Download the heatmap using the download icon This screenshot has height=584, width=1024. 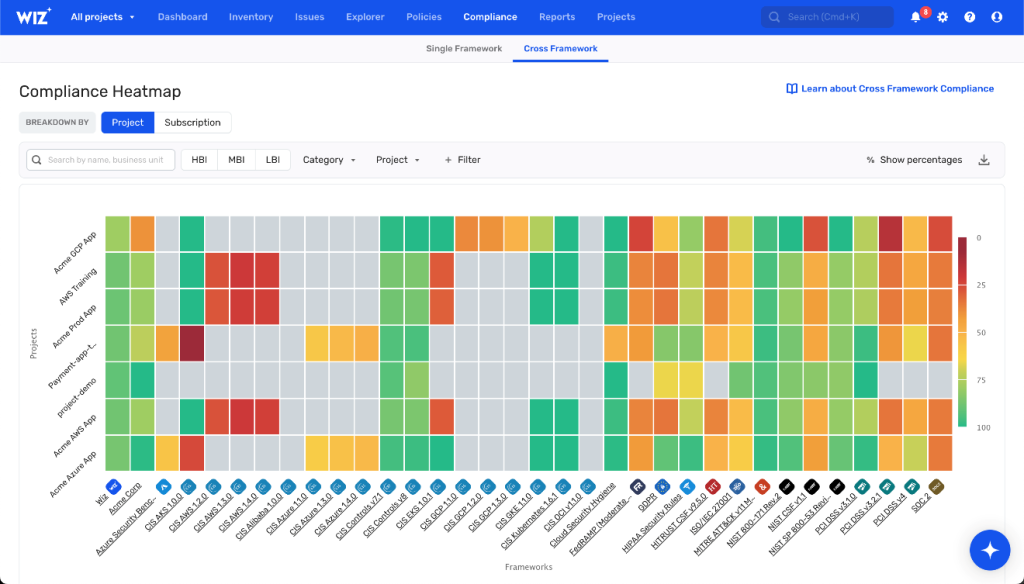tap(984, 160)
